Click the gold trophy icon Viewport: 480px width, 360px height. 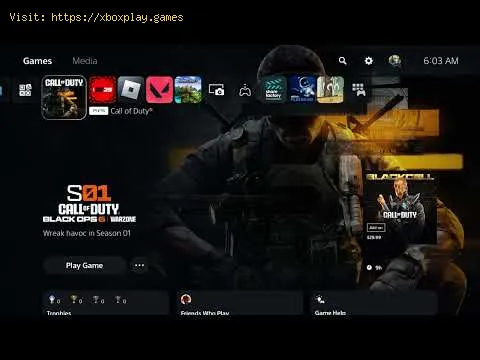point(74,299)
